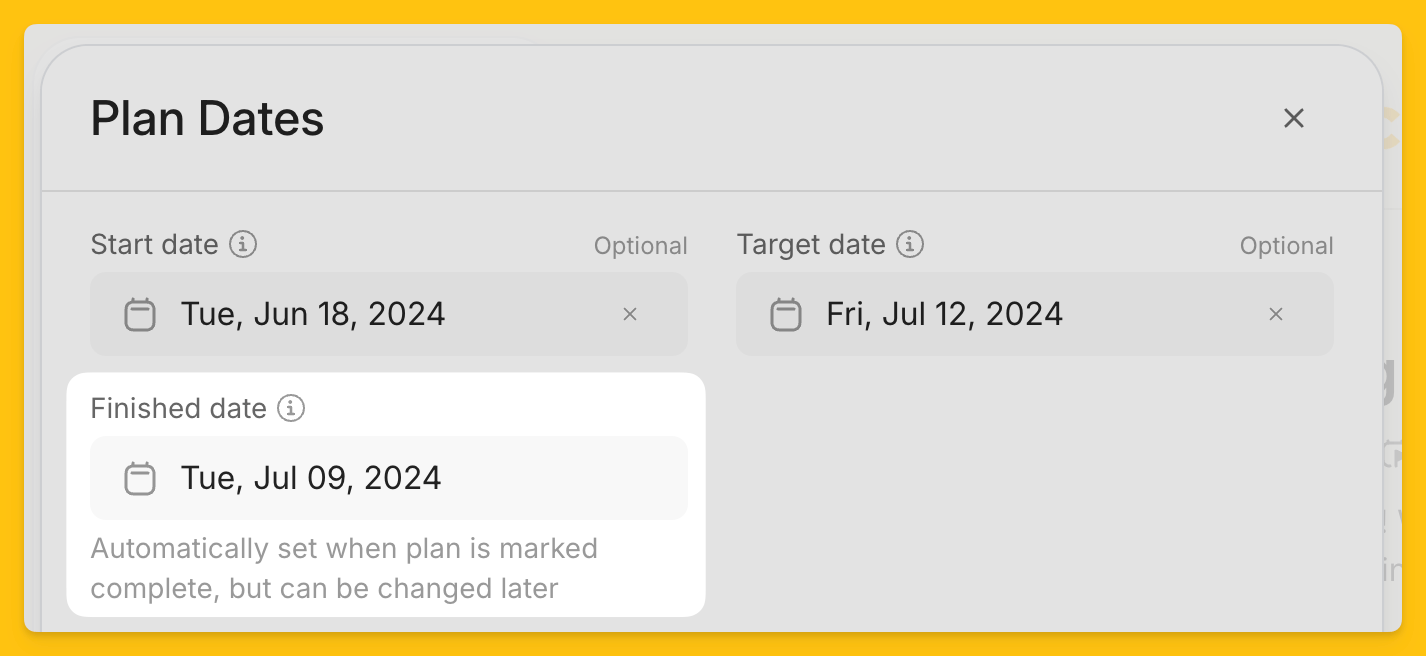Show info tooltip for Finished date
The image size is (1426, 656).
pos(291,408)
